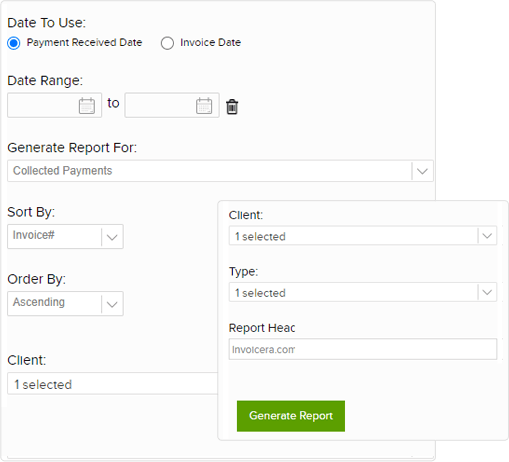Select the Invoice Date radio button

tap(167, 43)
